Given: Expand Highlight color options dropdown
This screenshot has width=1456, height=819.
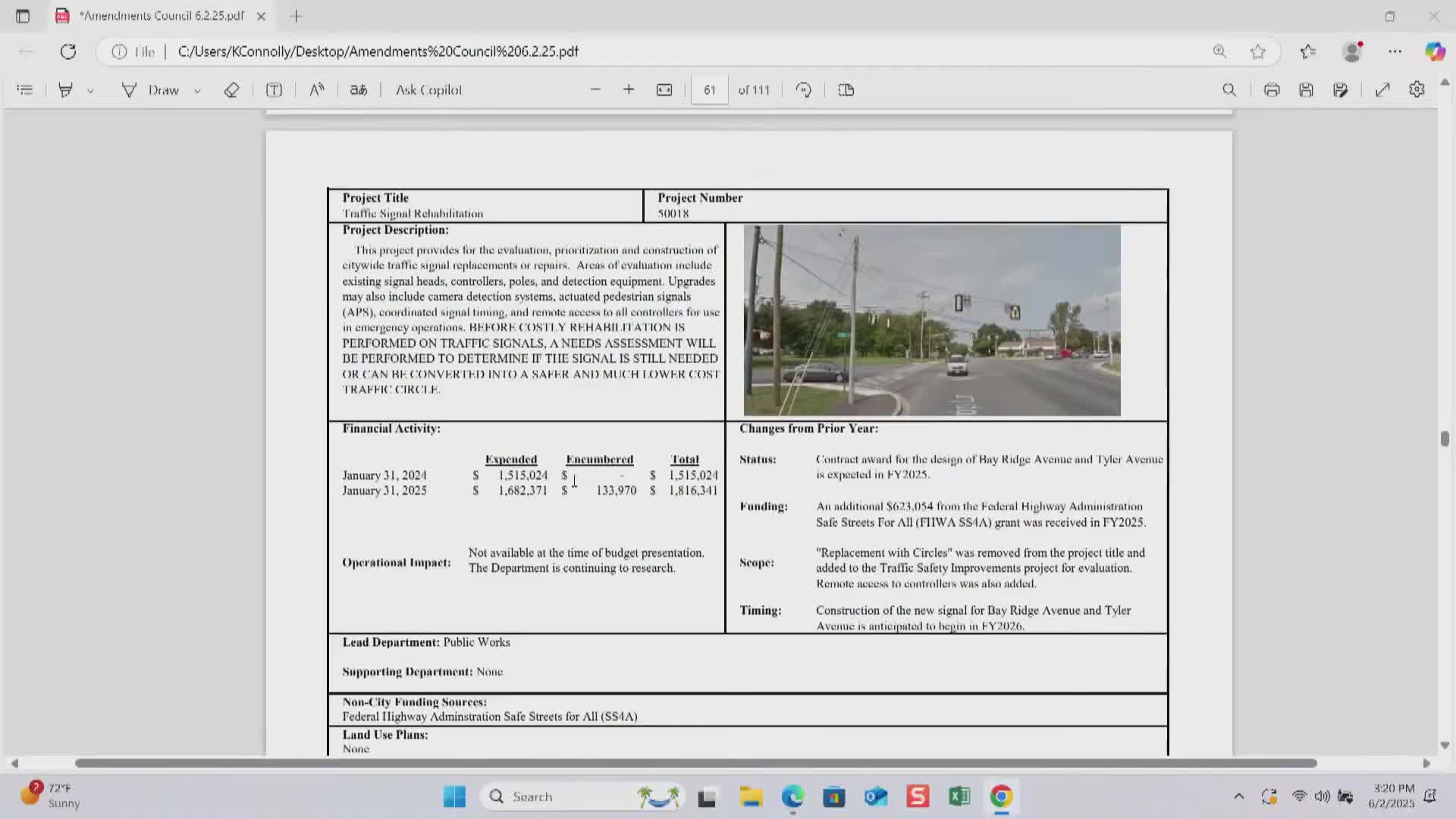Looking at the screenshot, I should tap(90, 91).
